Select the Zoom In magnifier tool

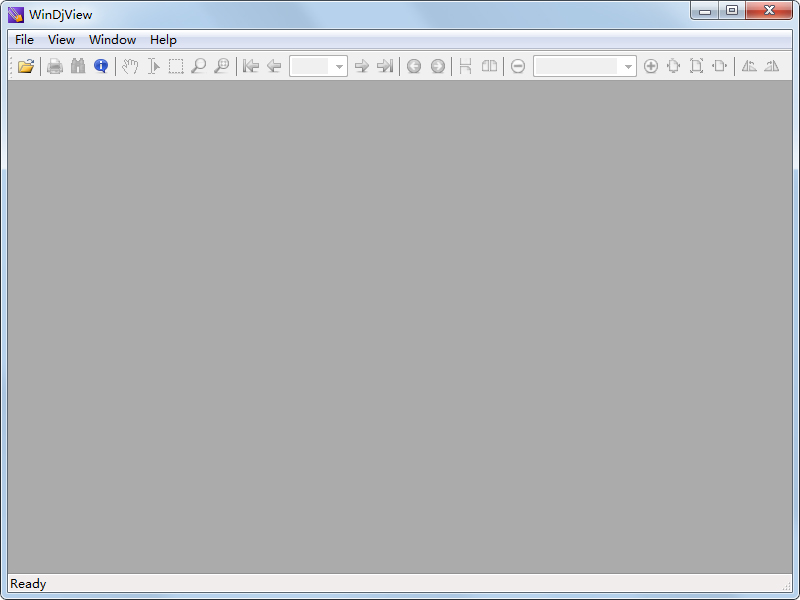point(199,66)
